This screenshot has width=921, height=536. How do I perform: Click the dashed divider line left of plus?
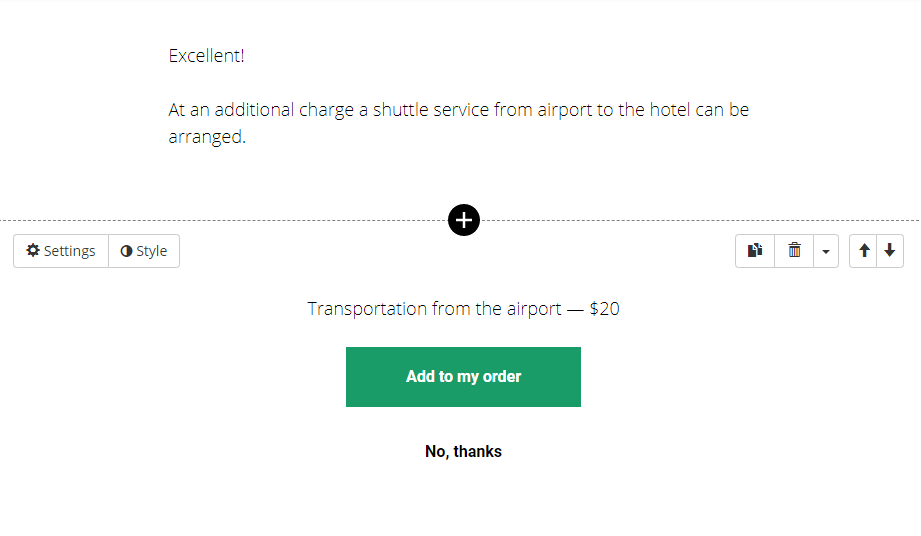[224, 220]
